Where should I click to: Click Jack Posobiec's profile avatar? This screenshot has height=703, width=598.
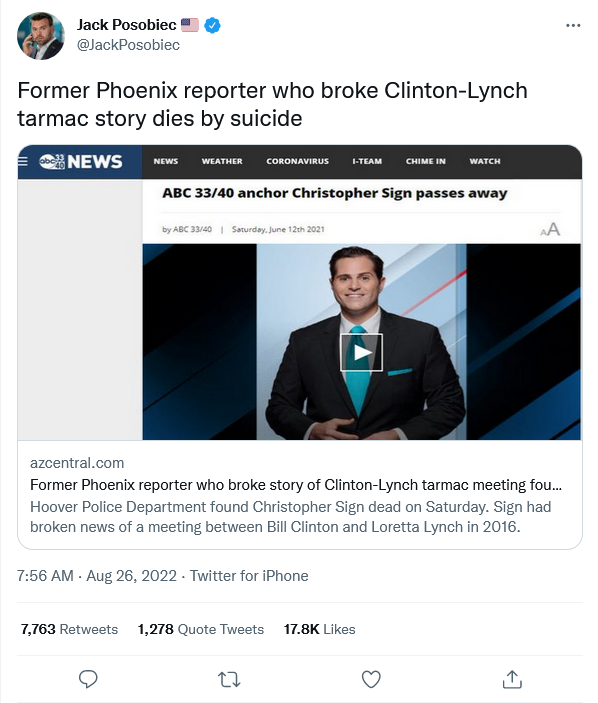41,36
